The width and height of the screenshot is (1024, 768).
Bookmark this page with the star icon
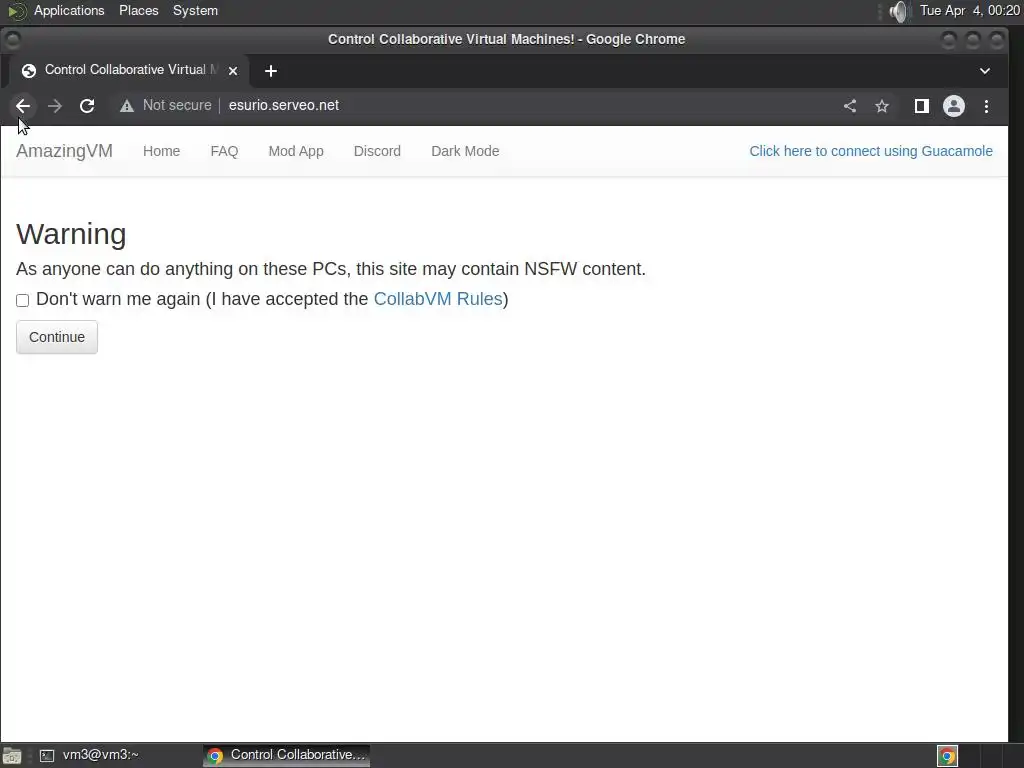point(882,106)
